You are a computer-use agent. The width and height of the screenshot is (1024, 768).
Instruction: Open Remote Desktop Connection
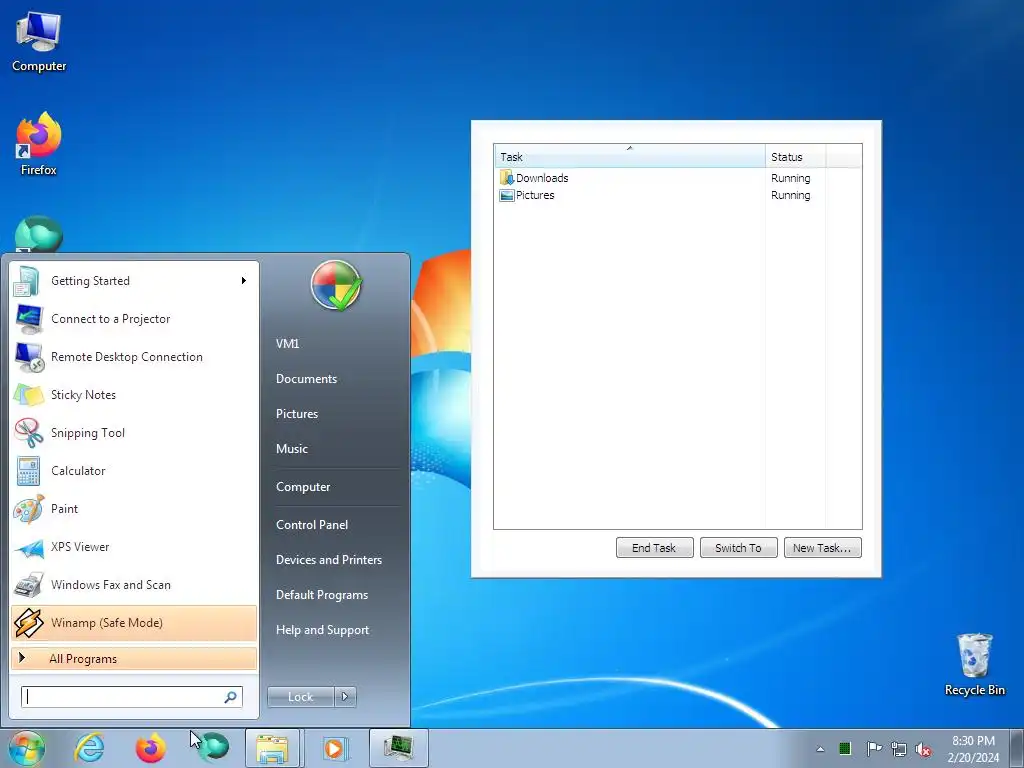click(134, 357)
